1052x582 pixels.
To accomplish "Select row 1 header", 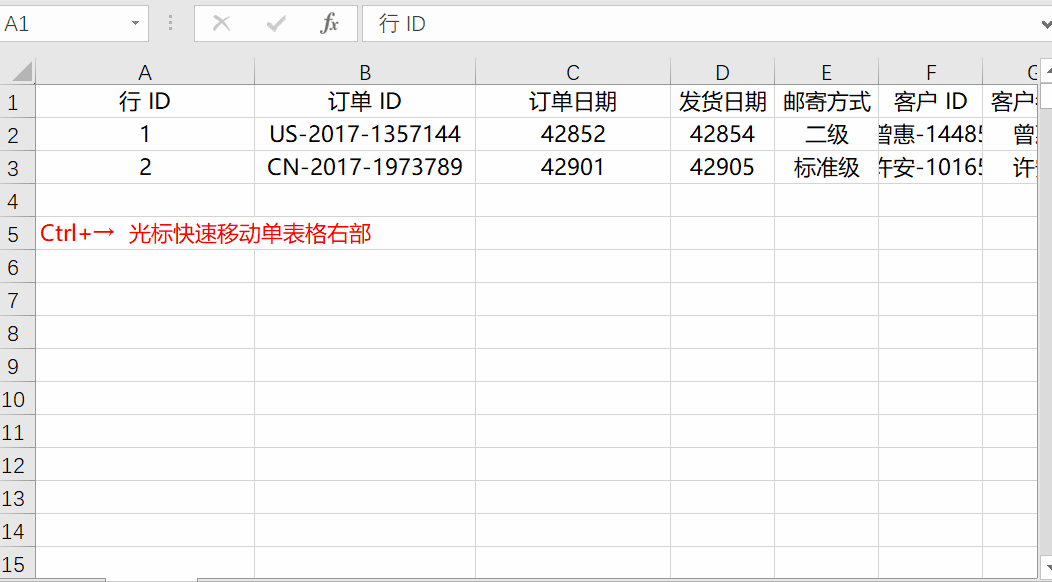I will point(17,101).
